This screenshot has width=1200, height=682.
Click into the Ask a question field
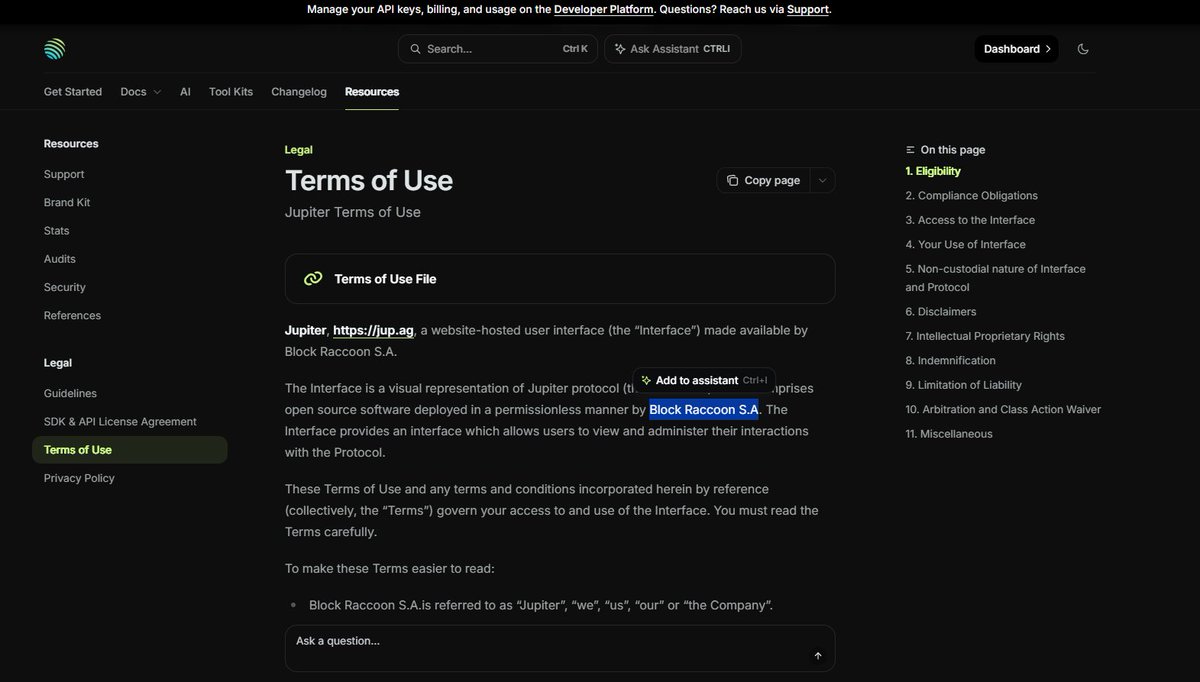560,648
